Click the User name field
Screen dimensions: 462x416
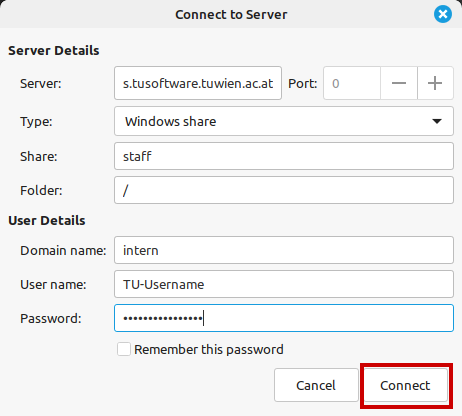pos(284,284)
